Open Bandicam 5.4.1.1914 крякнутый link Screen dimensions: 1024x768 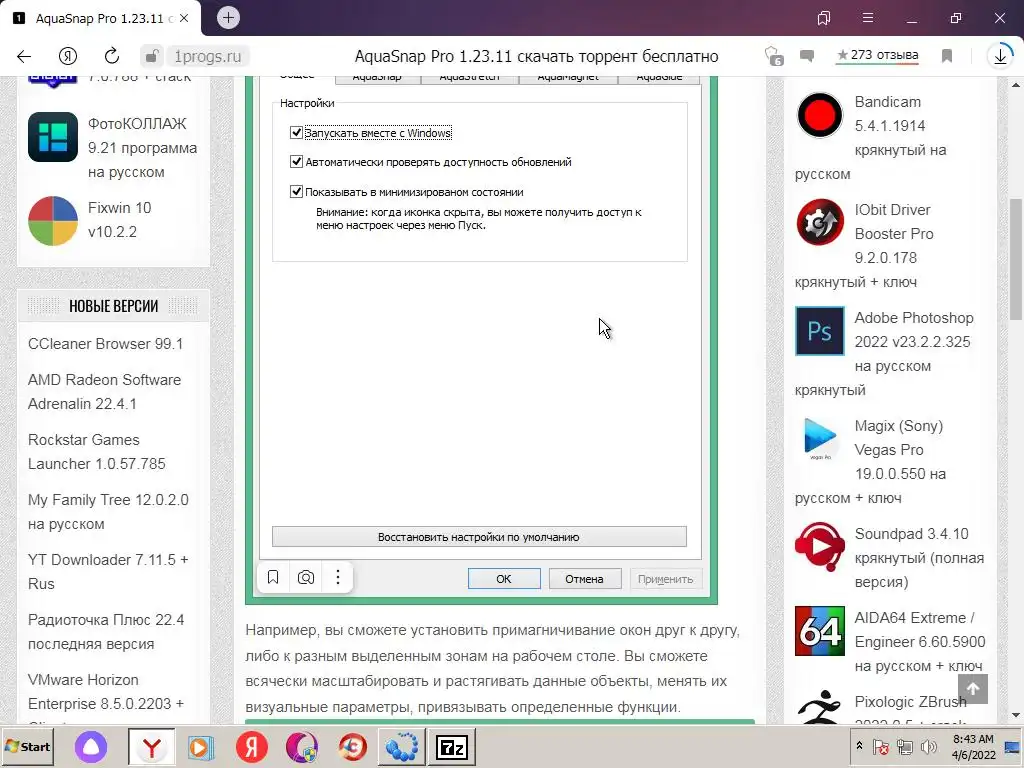tap(871, 138)
